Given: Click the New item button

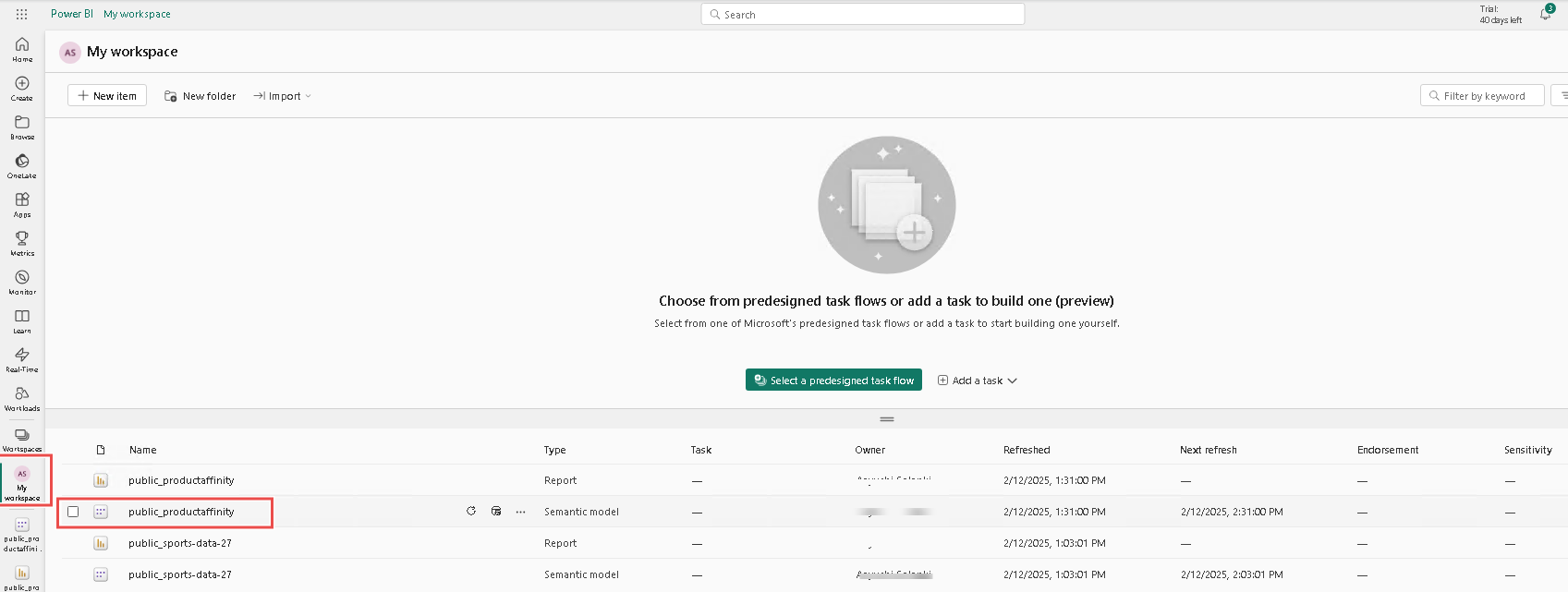Looking at the screenshot, I should click(x=107, y=96).
